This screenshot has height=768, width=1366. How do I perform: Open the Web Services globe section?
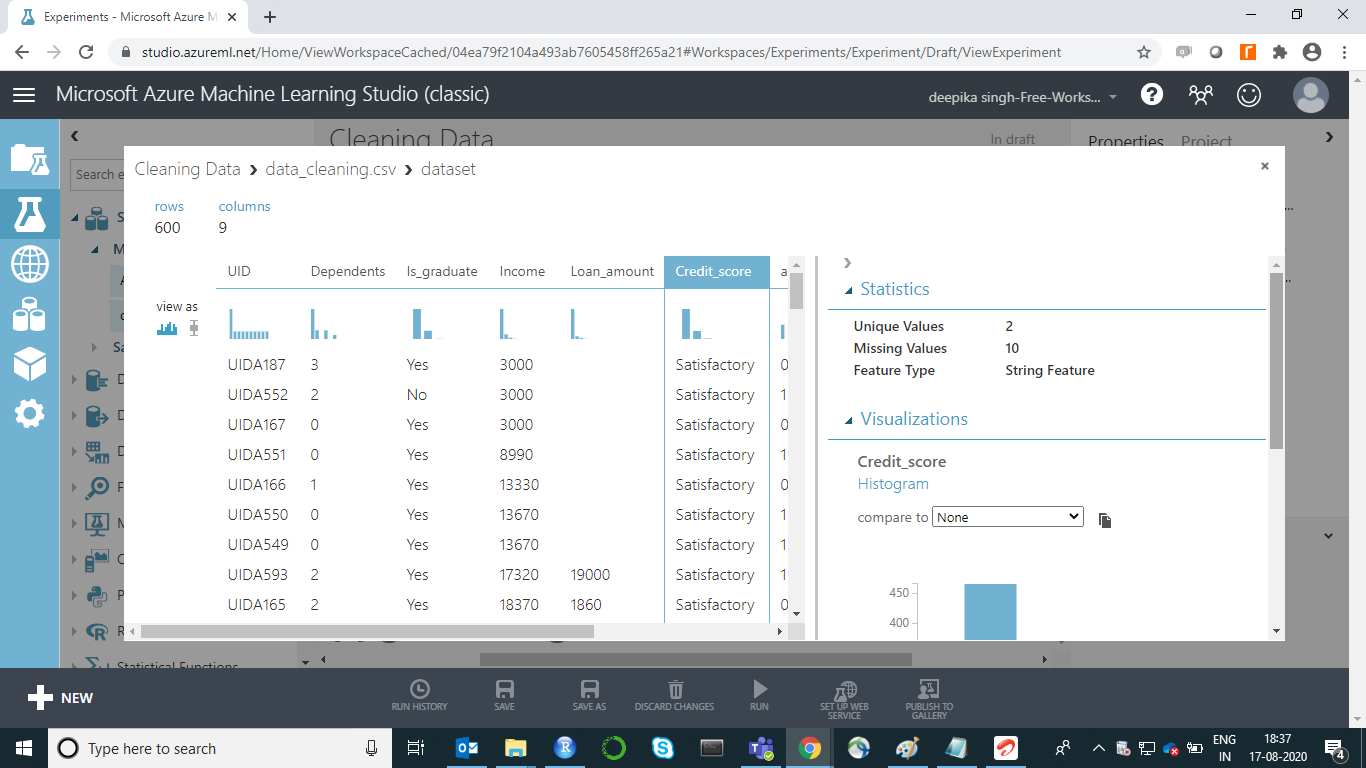(29, 265)
